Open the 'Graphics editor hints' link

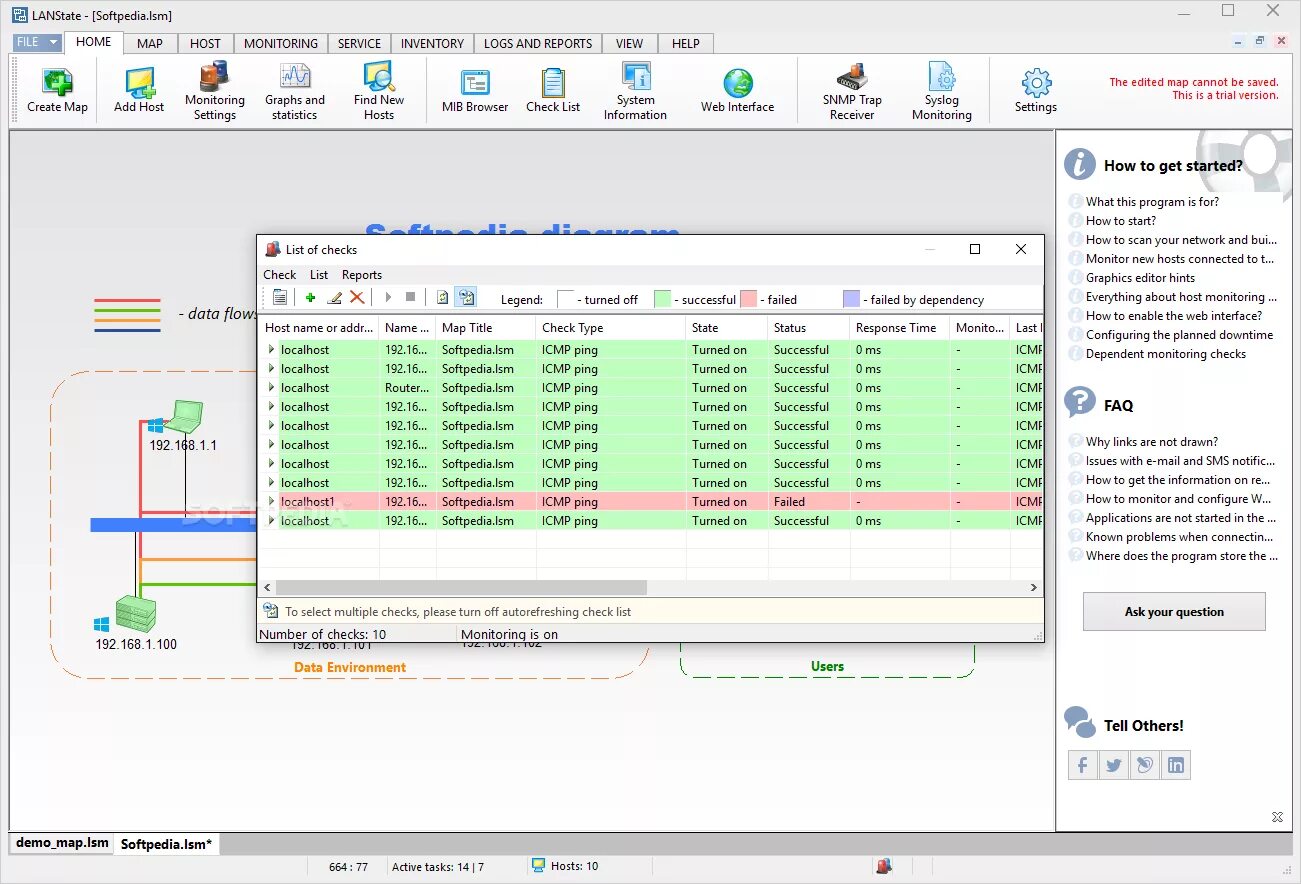click(1140, 277)
